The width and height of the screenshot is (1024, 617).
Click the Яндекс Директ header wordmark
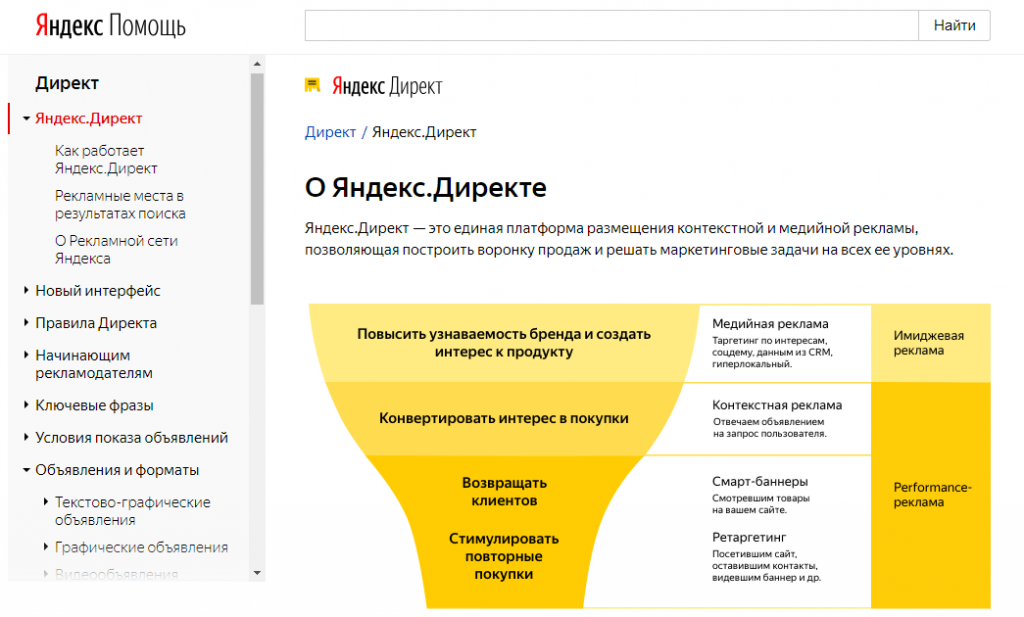387,86
